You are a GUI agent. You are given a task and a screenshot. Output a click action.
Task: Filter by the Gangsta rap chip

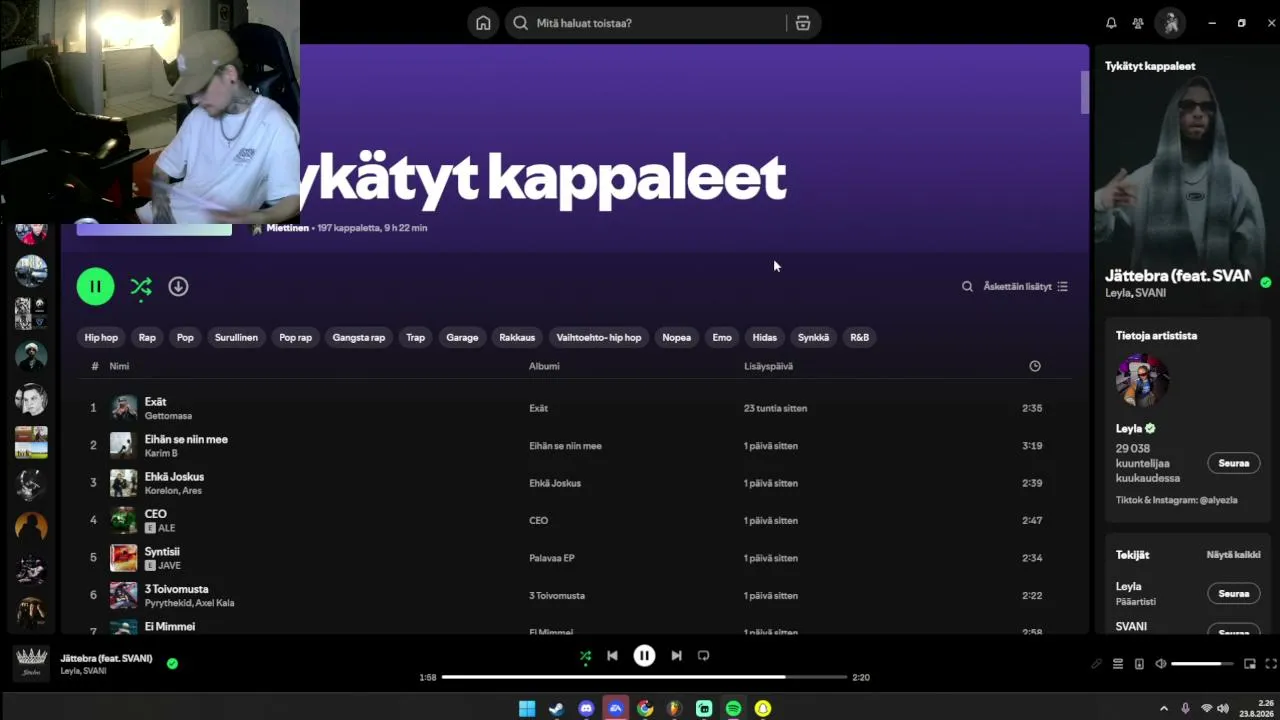[x=359, y=338]
